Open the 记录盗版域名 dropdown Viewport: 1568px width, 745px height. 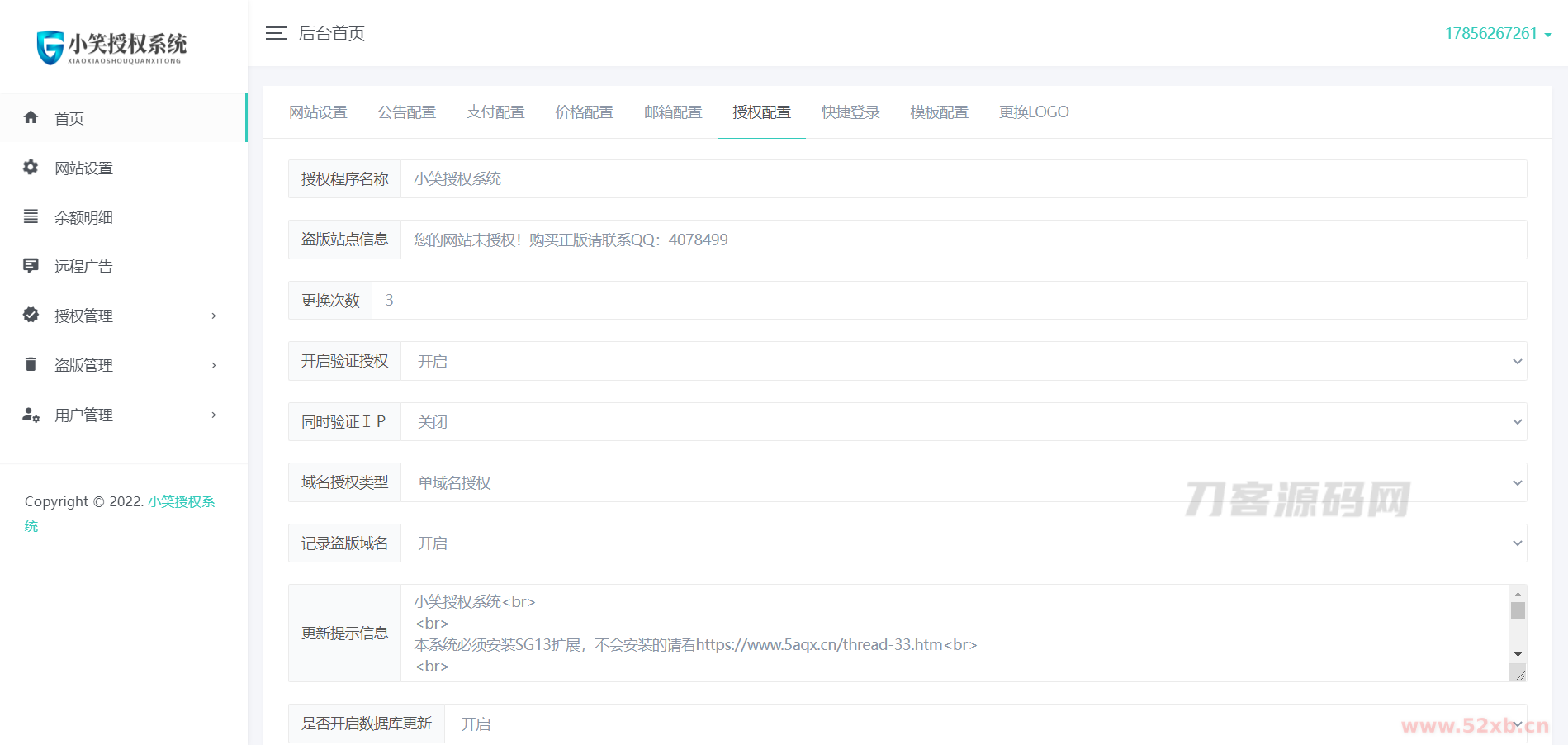tap(963, 543)
